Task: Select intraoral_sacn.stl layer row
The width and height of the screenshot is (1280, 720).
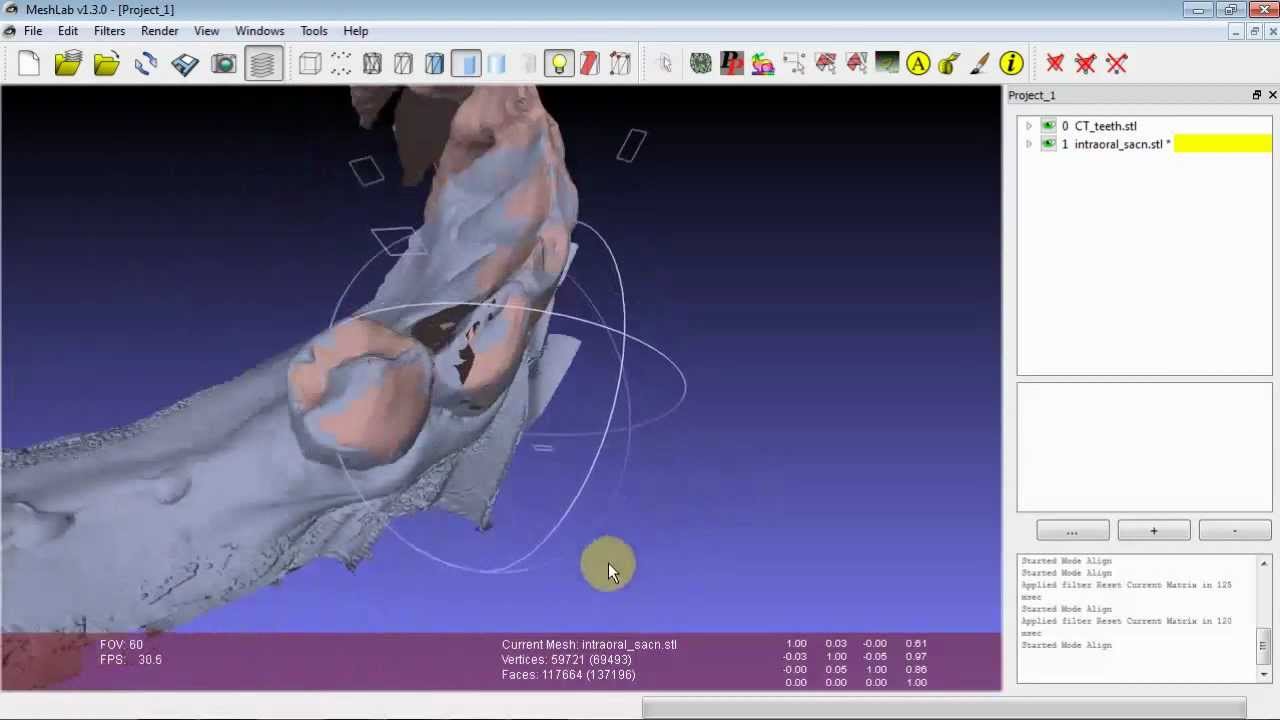Action: 1145,144
